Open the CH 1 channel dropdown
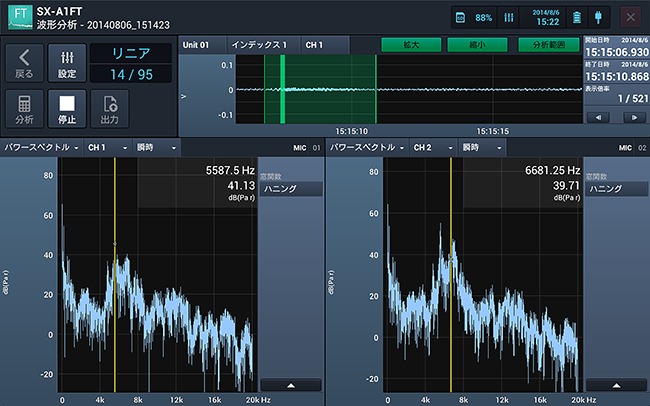The height and width of the screenshot is (406, 650). (x=108, y=147)
